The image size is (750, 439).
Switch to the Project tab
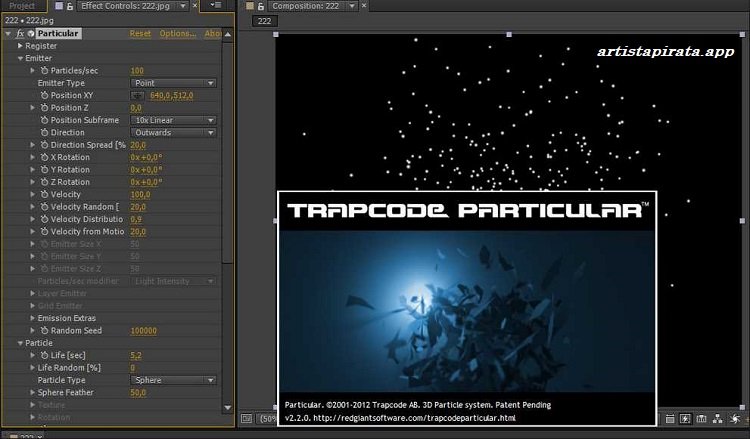pos(22,6)
